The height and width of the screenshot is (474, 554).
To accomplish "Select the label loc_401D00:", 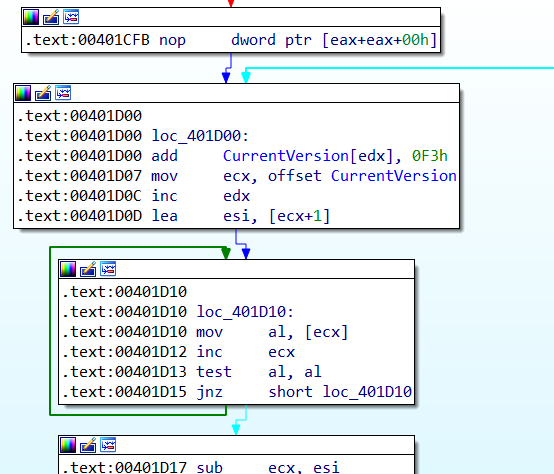I will click(200, 136).
